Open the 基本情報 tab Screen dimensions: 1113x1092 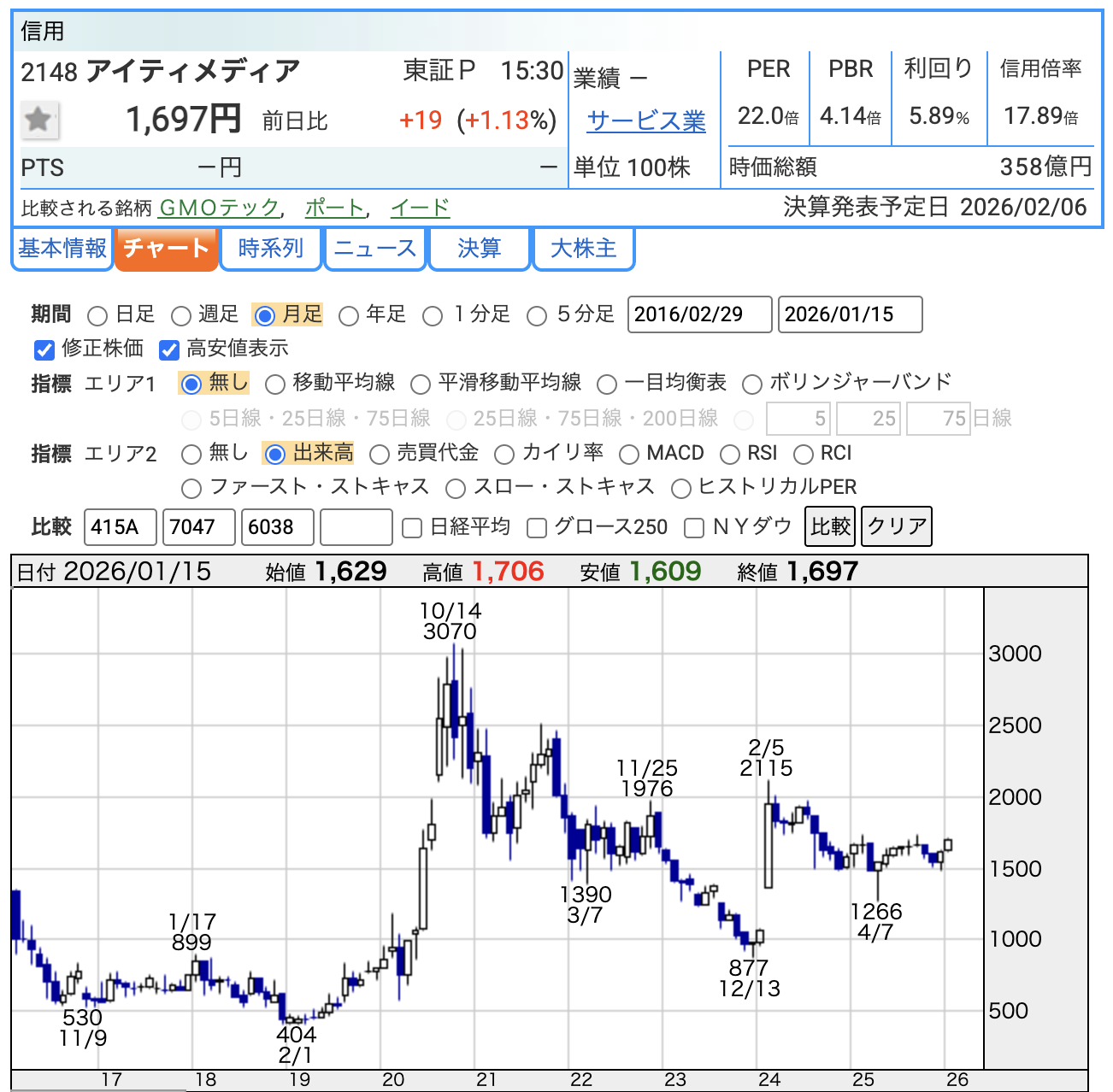(x=62, y=249)
